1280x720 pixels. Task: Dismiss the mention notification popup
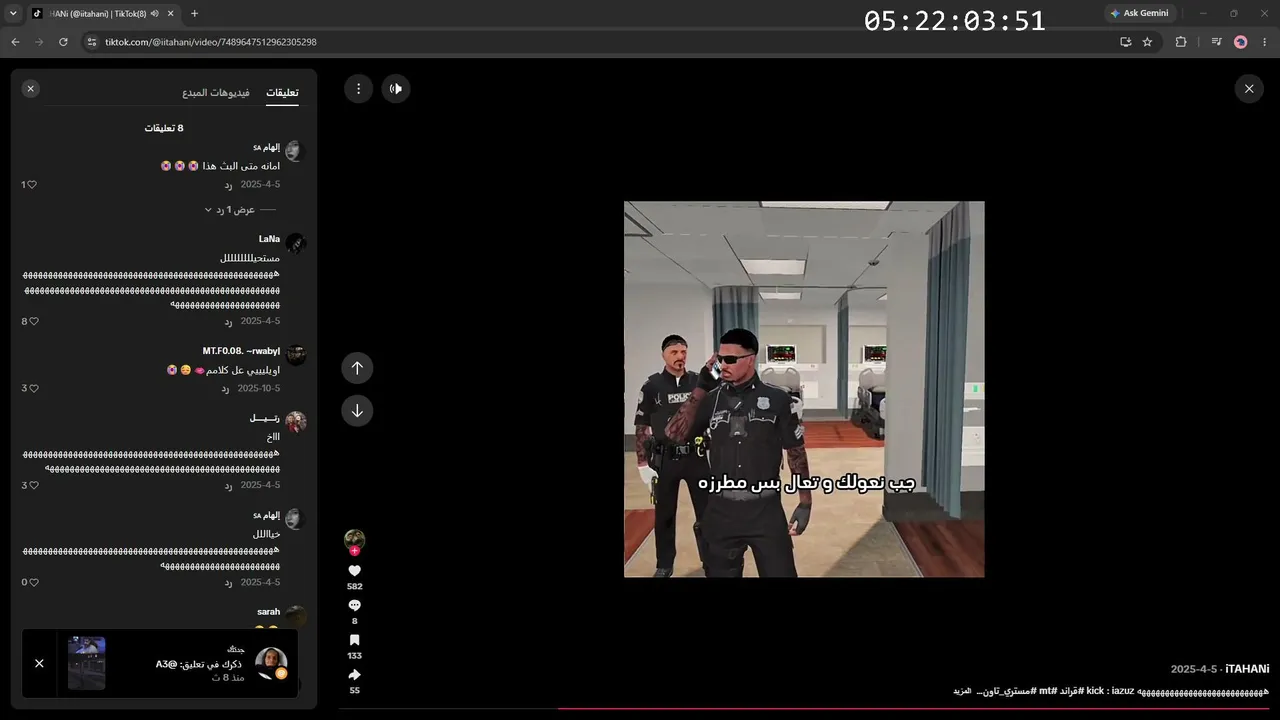click(x=39, y=663)
